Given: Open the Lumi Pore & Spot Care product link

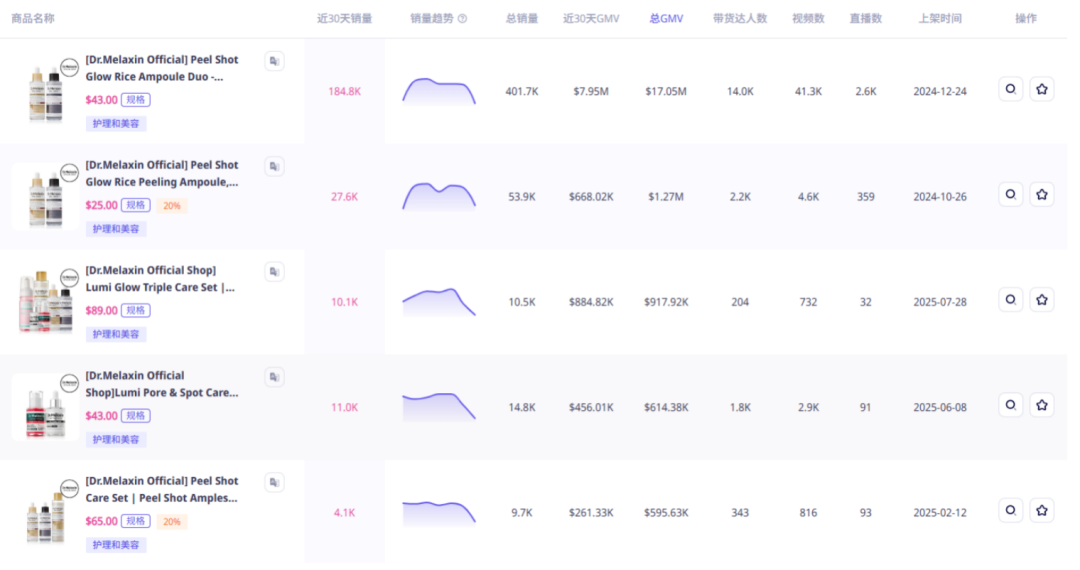Looking at the screenshot, I should 162,384.
